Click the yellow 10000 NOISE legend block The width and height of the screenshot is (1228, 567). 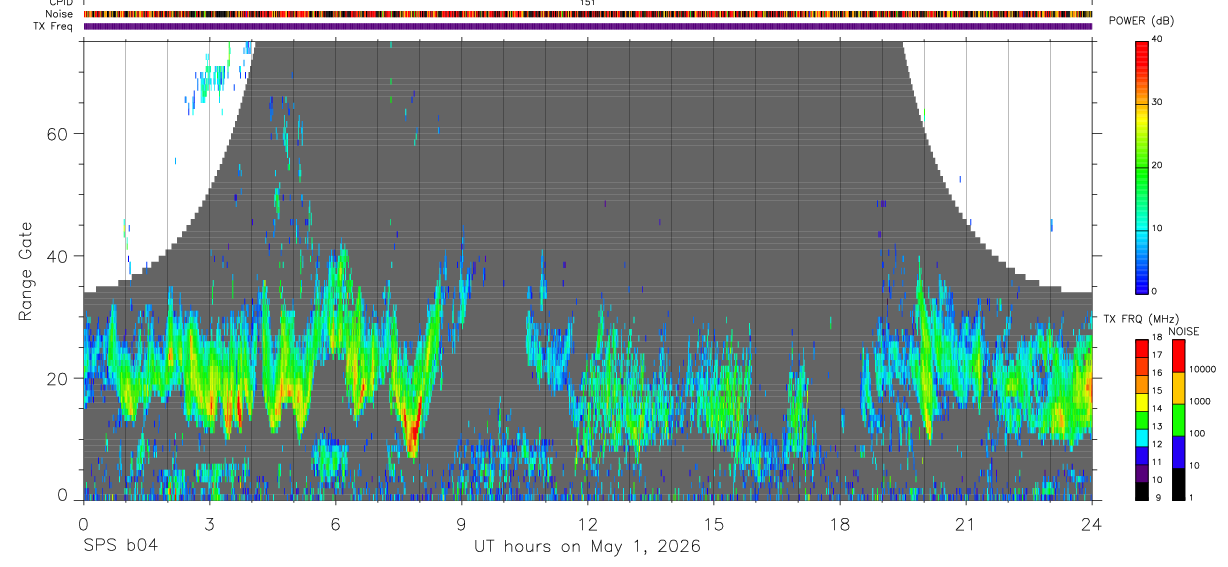click(x=1176, y=388)
